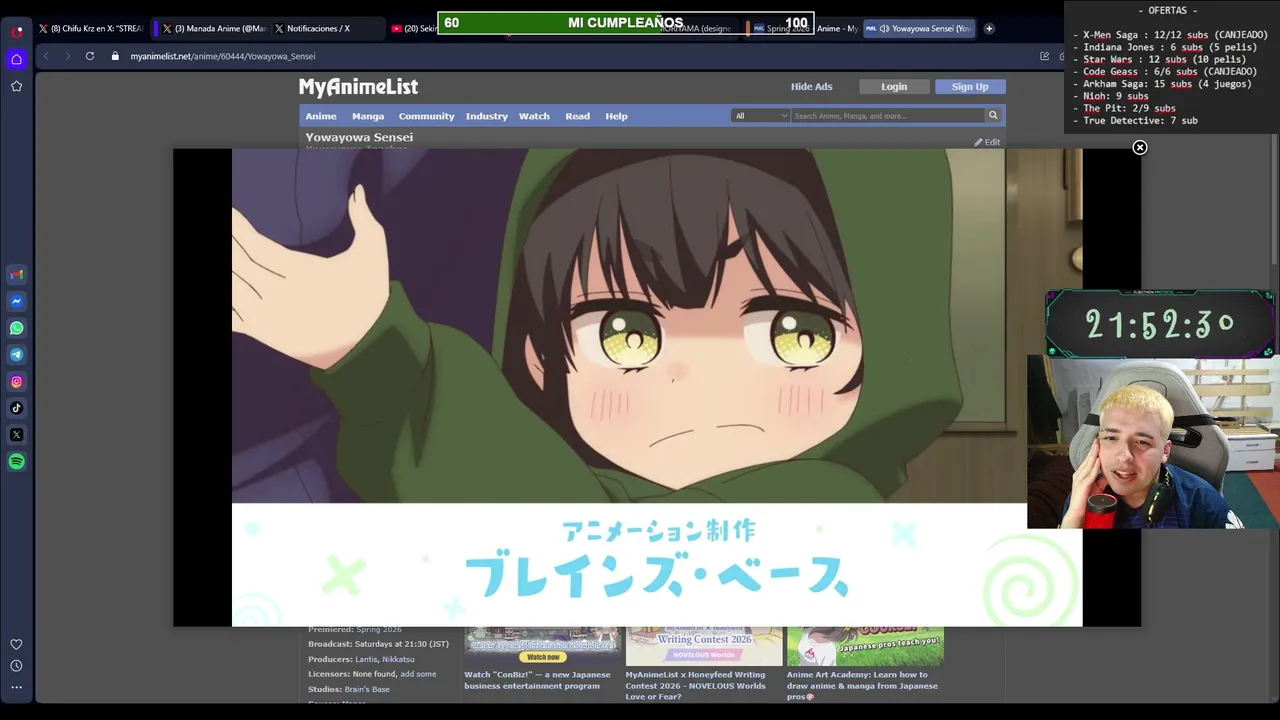The image size is (1280, 720).
Task: Open WhatsApp in the sidebar
Action: pos(17,328)
